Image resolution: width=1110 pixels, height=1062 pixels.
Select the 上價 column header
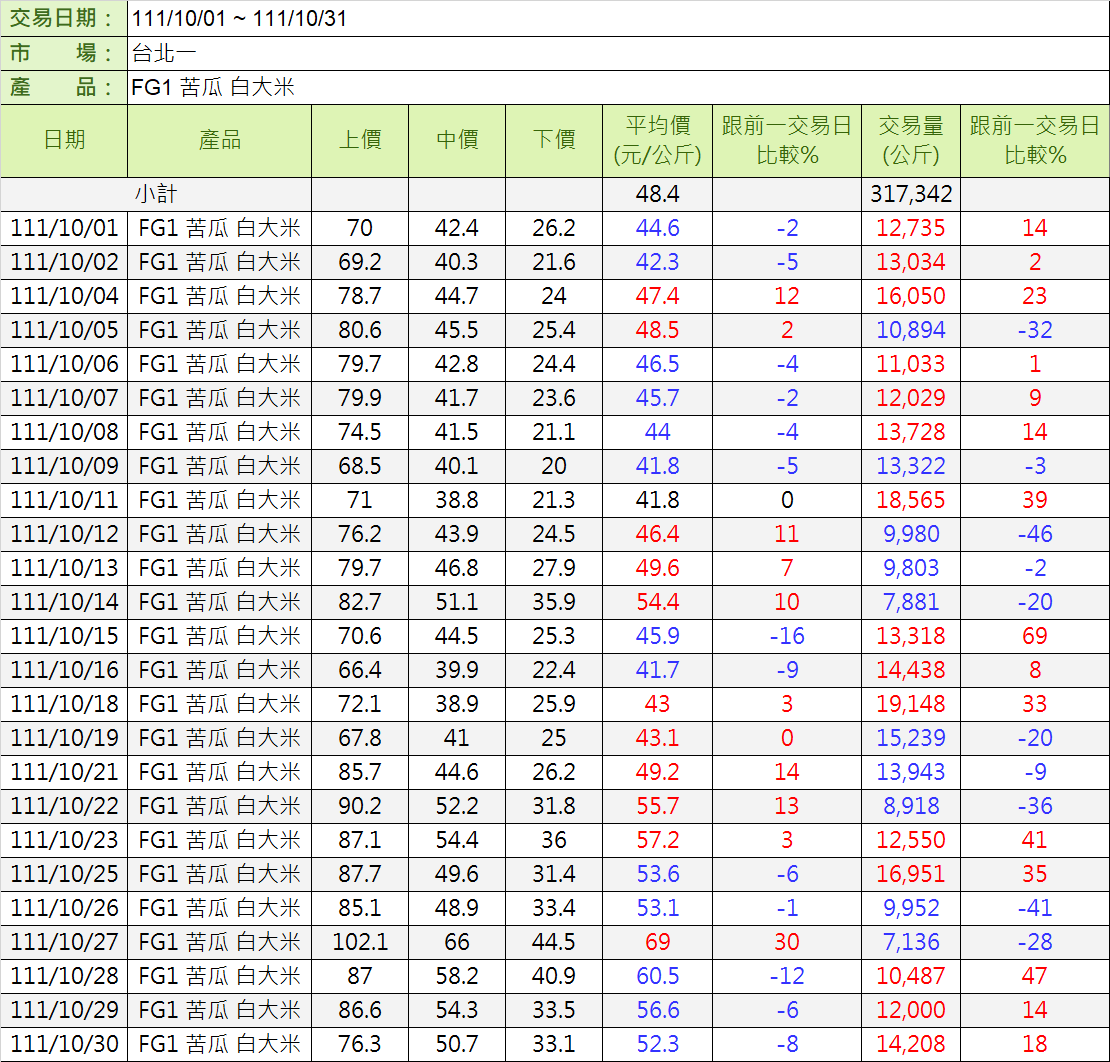359,141
